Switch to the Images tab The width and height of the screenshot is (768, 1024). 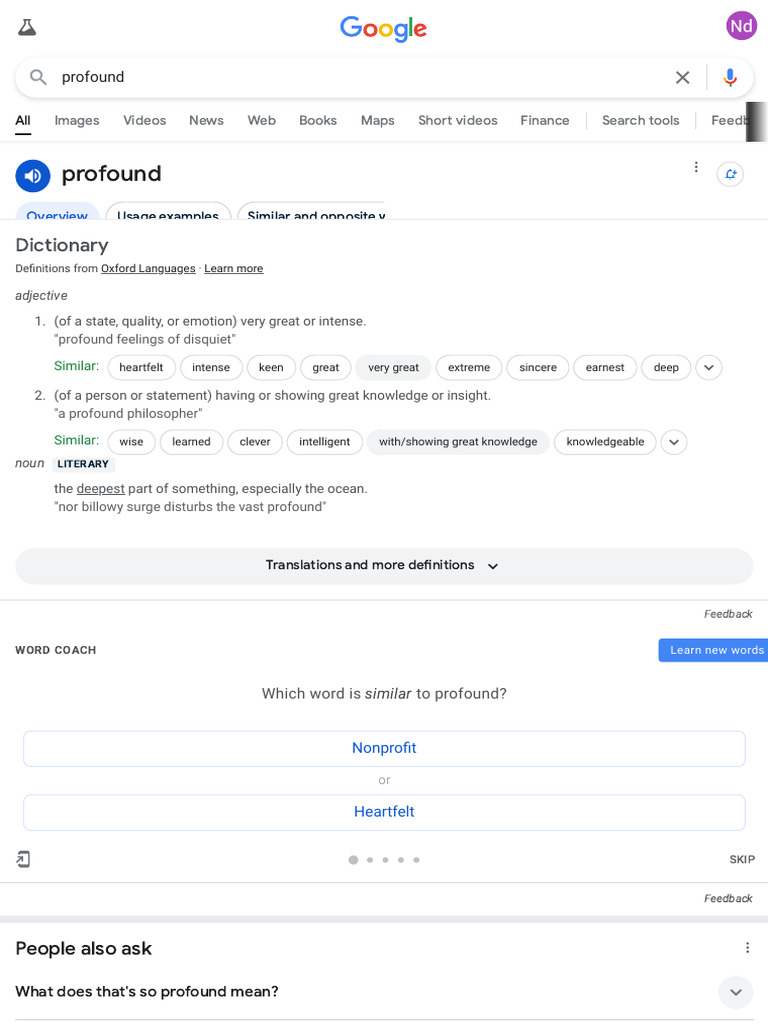pyautogui.click(x=77, y=120)
